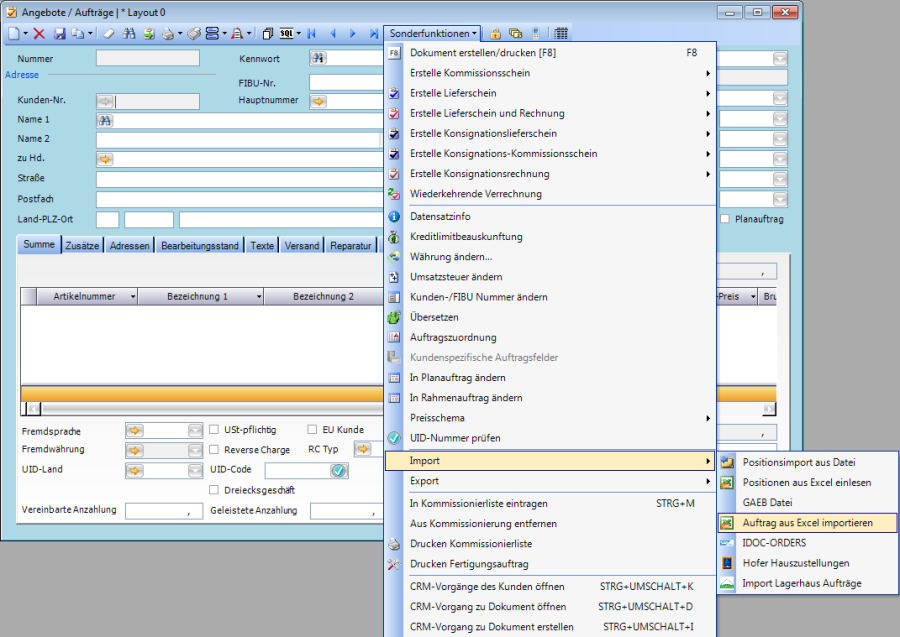
Task: Expand the UID-Land dropdown list
Action: (195, 470)
